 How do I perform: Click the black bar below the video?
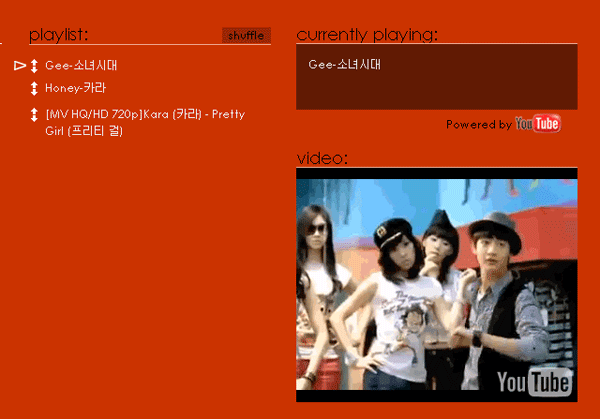click(x=437, y=396)
